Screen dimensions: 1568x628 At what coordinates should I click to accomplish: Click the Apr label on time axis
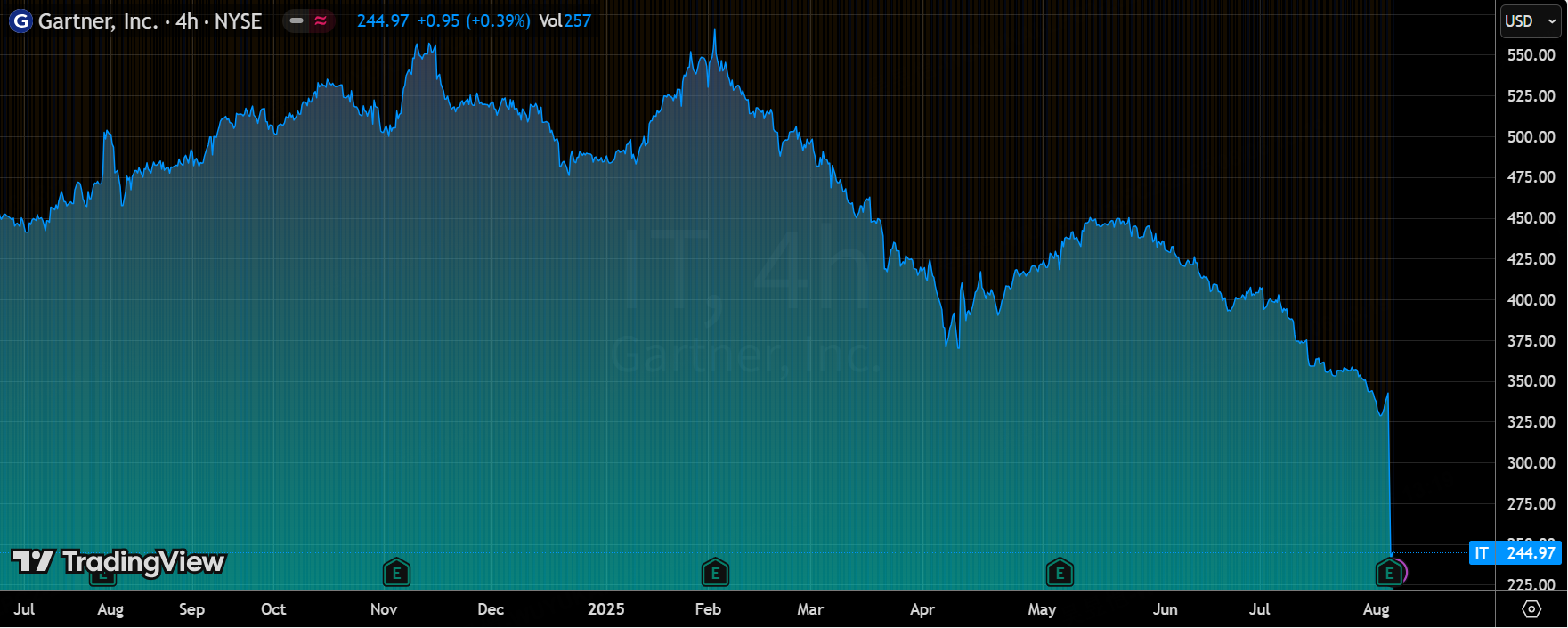(x=922, y=609)
